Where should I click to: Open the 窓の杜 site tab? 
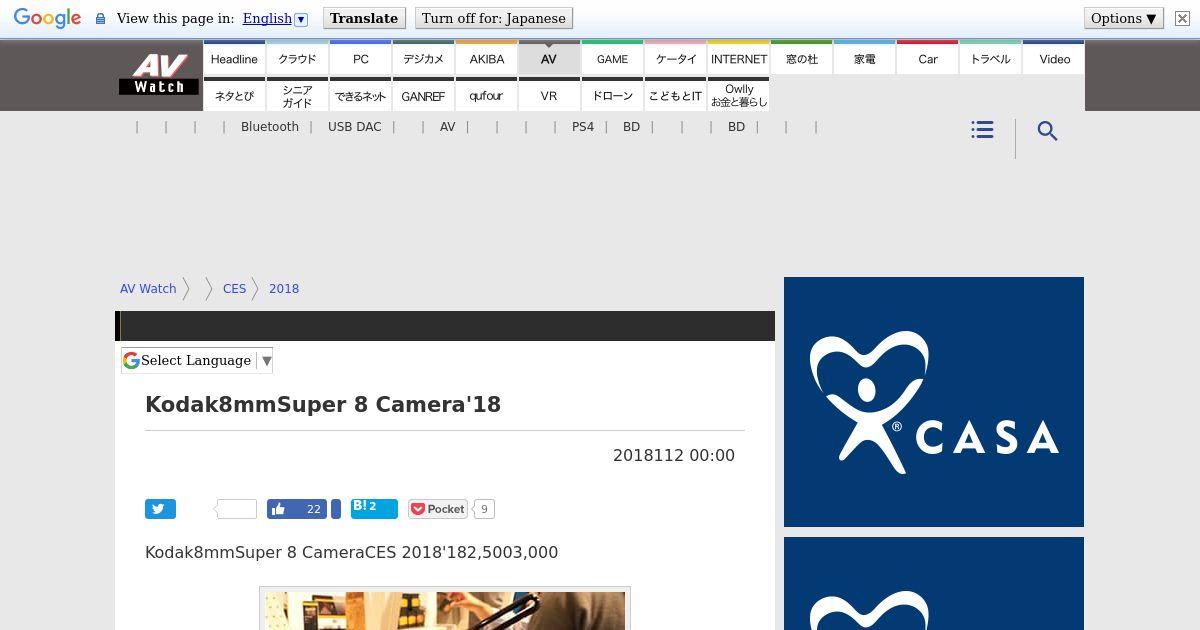click(x=802, y=59)
